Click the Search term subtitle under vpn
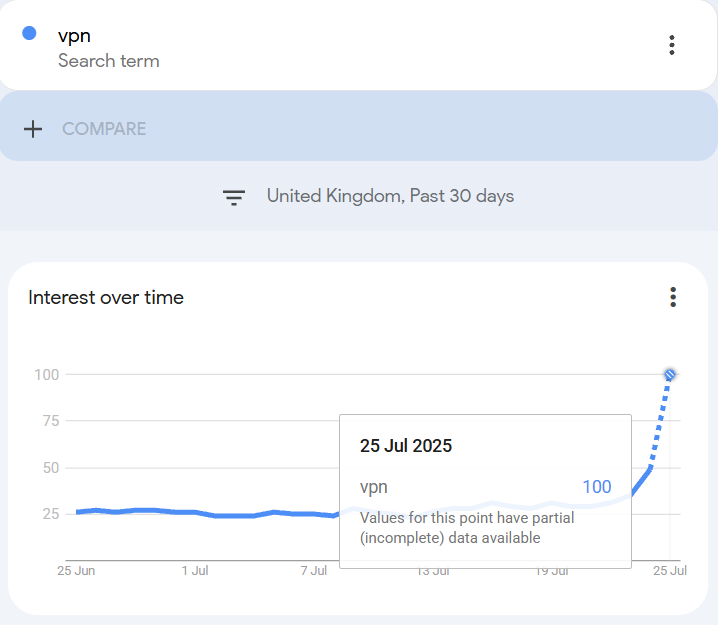This screenshot has height=625, width=718. 109,61
